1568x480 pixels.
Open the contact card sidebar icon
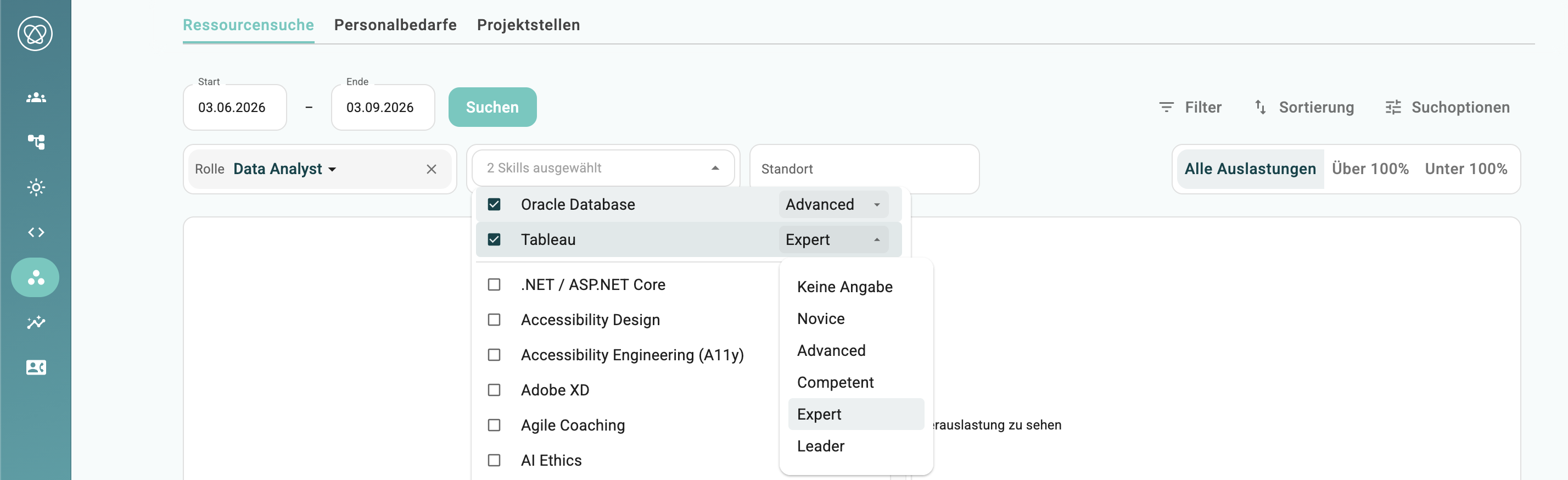click(x=36, y=367)
